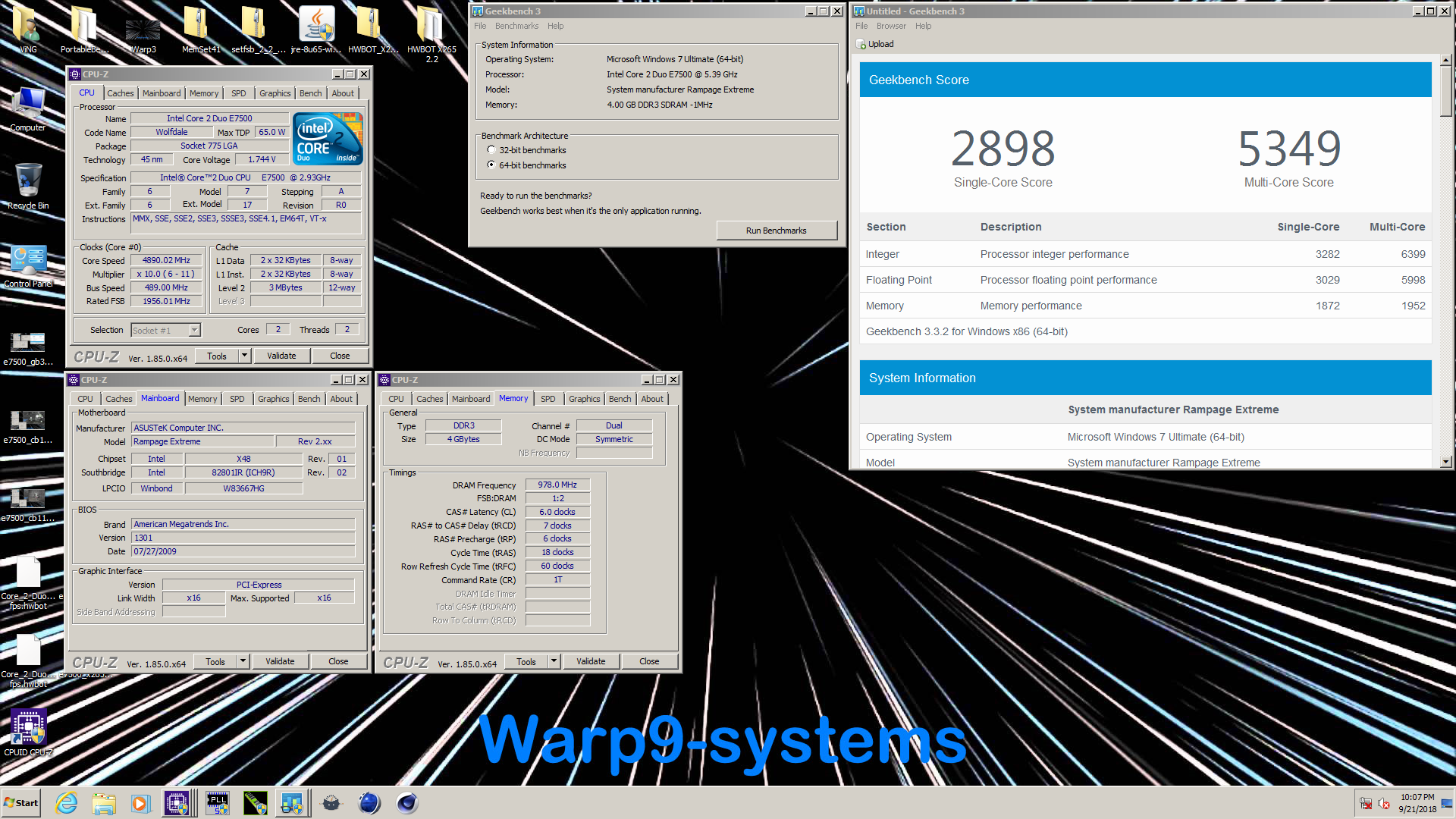Viewport: 1456px width, 819px height.
Task: Click the Geekbench results scrollbar thumb
Action: click(1445, 92)
